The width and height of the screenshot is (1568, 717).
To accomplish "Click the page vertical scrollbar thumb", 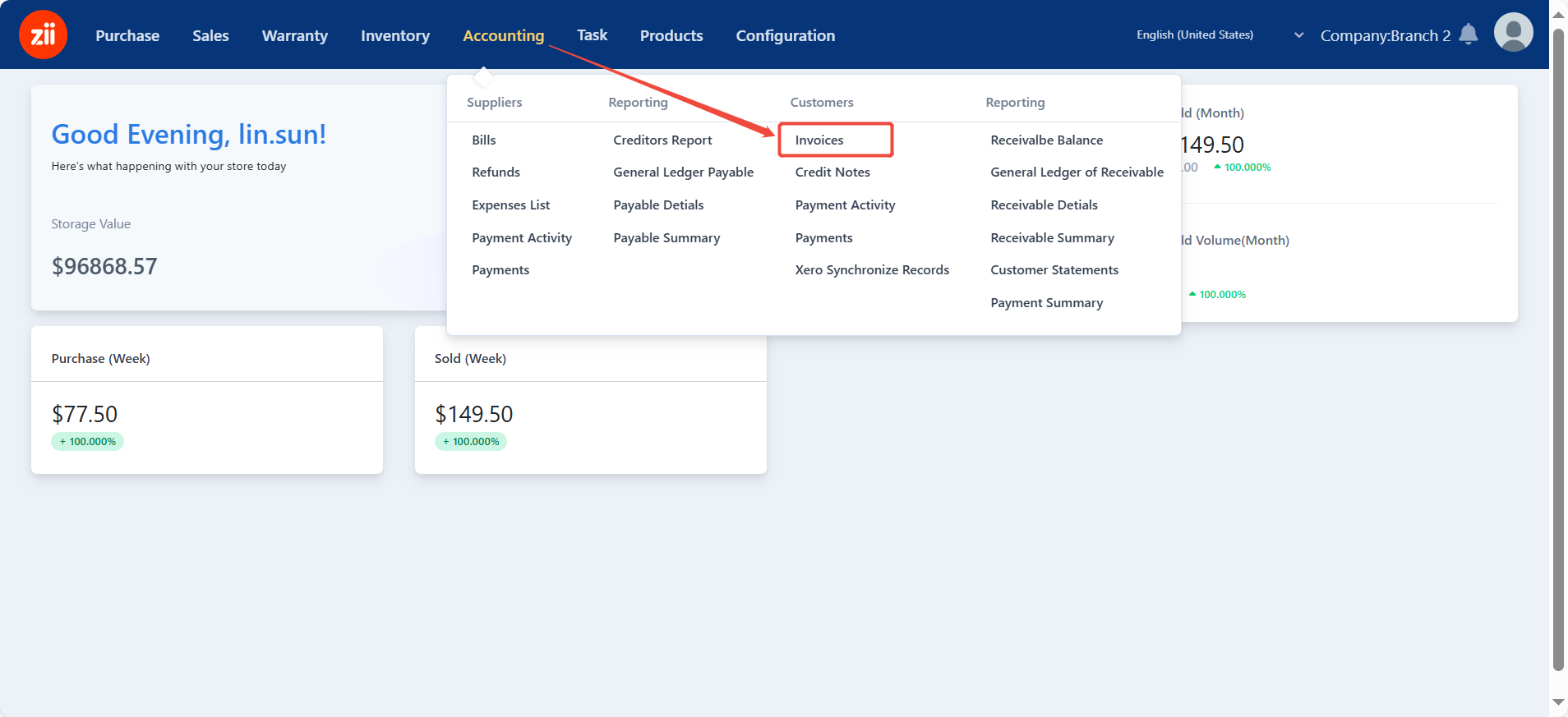I will tap(1558, 349).
